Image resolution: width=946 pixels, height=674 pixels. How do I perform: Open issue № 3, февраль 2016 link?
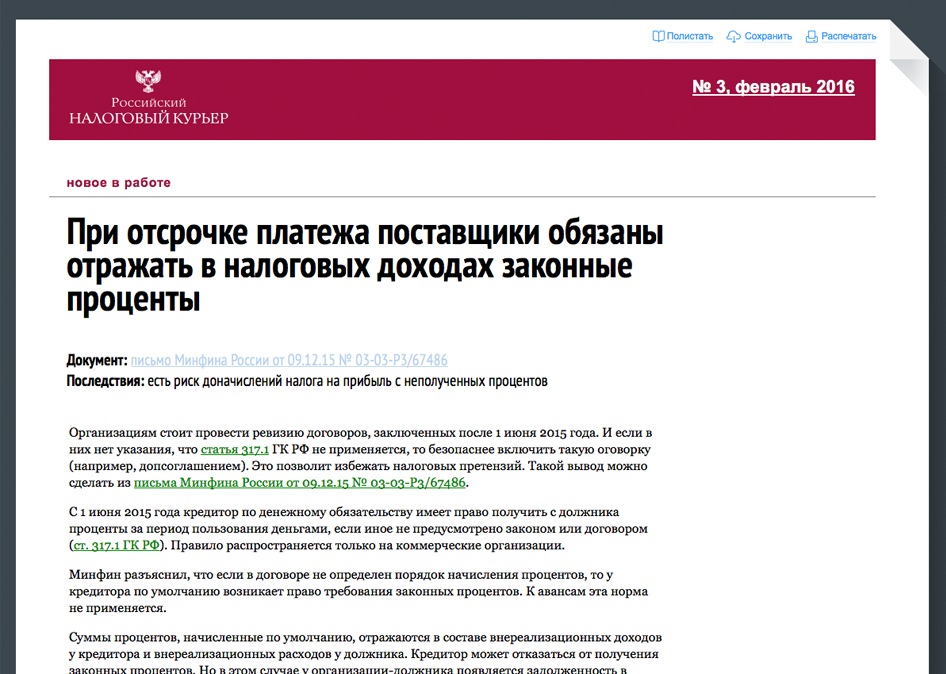773,87
